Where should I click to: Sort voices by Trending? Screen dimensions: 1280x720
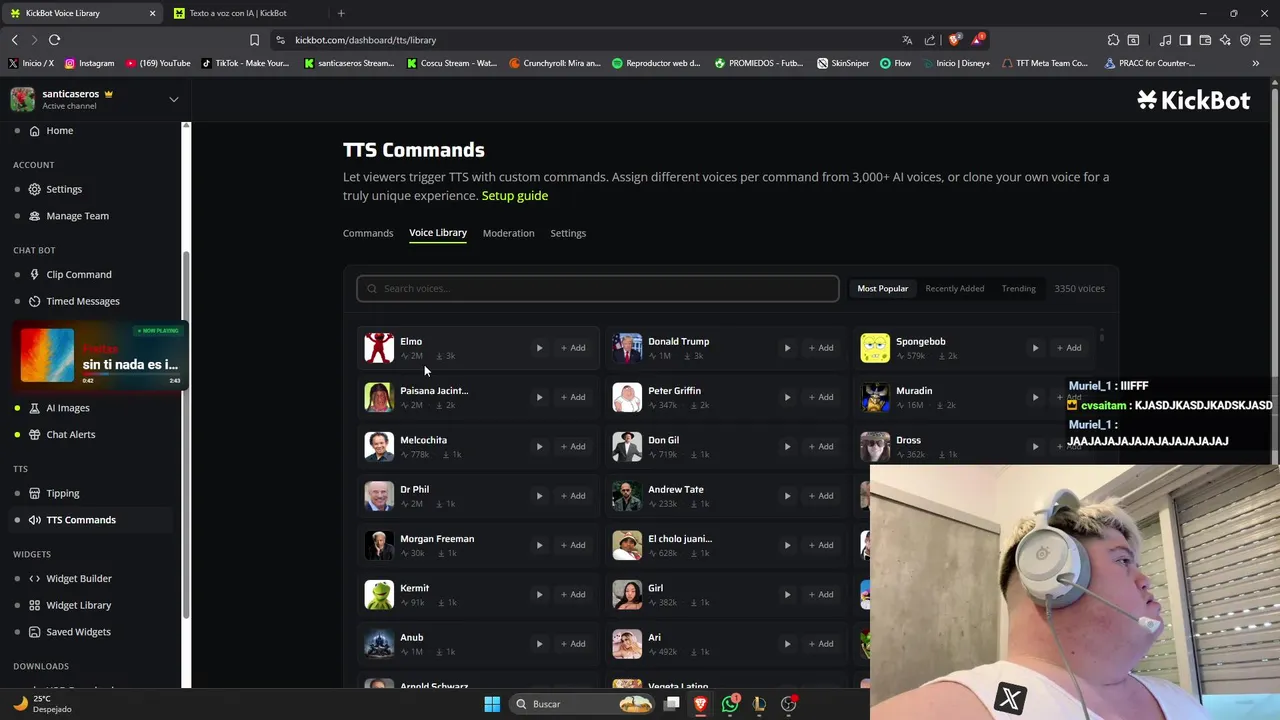pyautogui.click(x=1018, y=288)
